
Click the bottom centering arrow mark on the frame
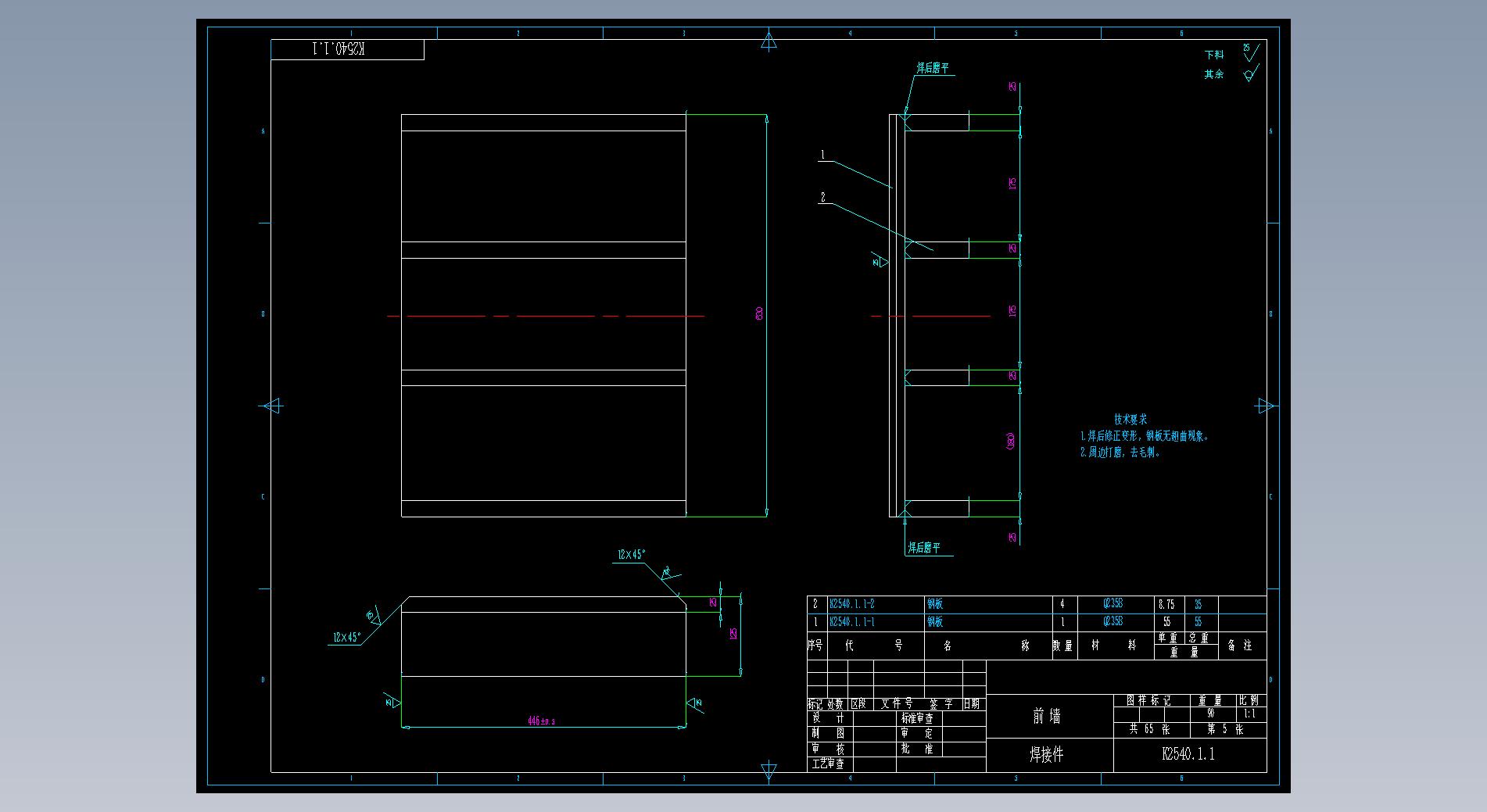tap(769, 771)
